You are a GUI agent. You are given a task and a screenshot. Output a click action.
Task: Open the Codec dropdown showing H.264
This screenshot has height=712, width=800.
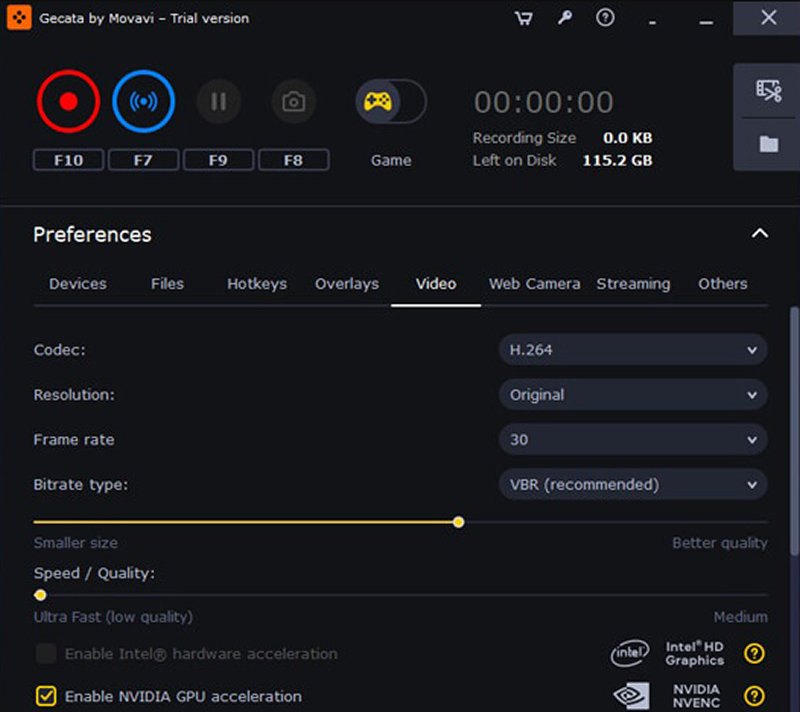pos(633,350)
